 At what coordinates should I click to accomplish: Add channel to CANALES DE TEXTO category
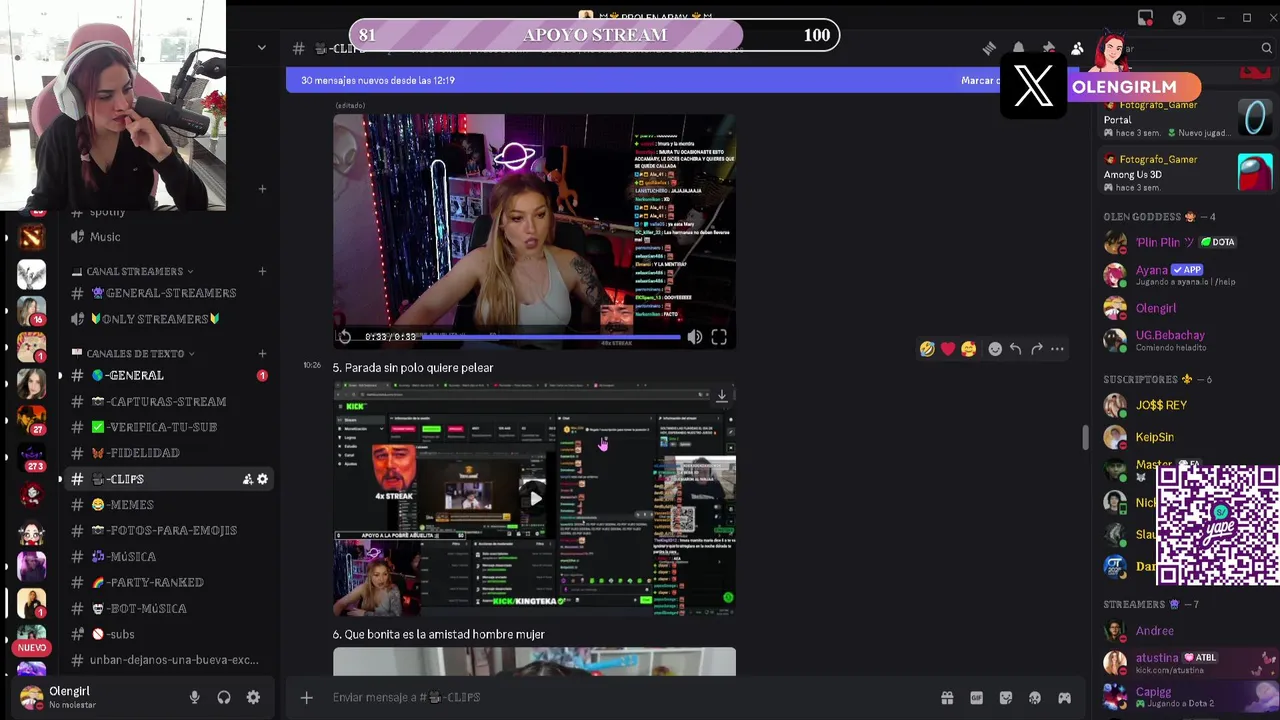tap(262, 353)
